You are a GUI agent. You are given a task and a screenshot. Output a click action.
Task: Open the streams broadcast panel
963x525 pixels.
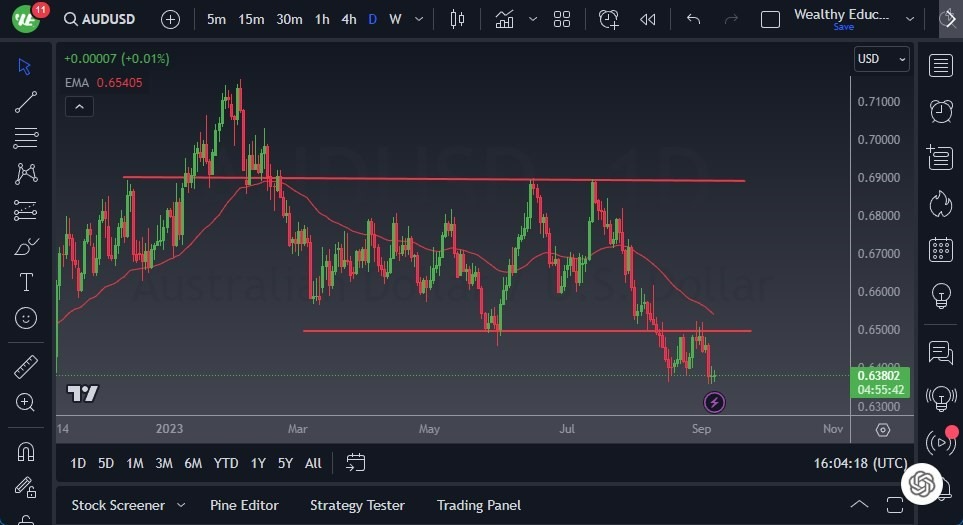(x=940, y=442)
